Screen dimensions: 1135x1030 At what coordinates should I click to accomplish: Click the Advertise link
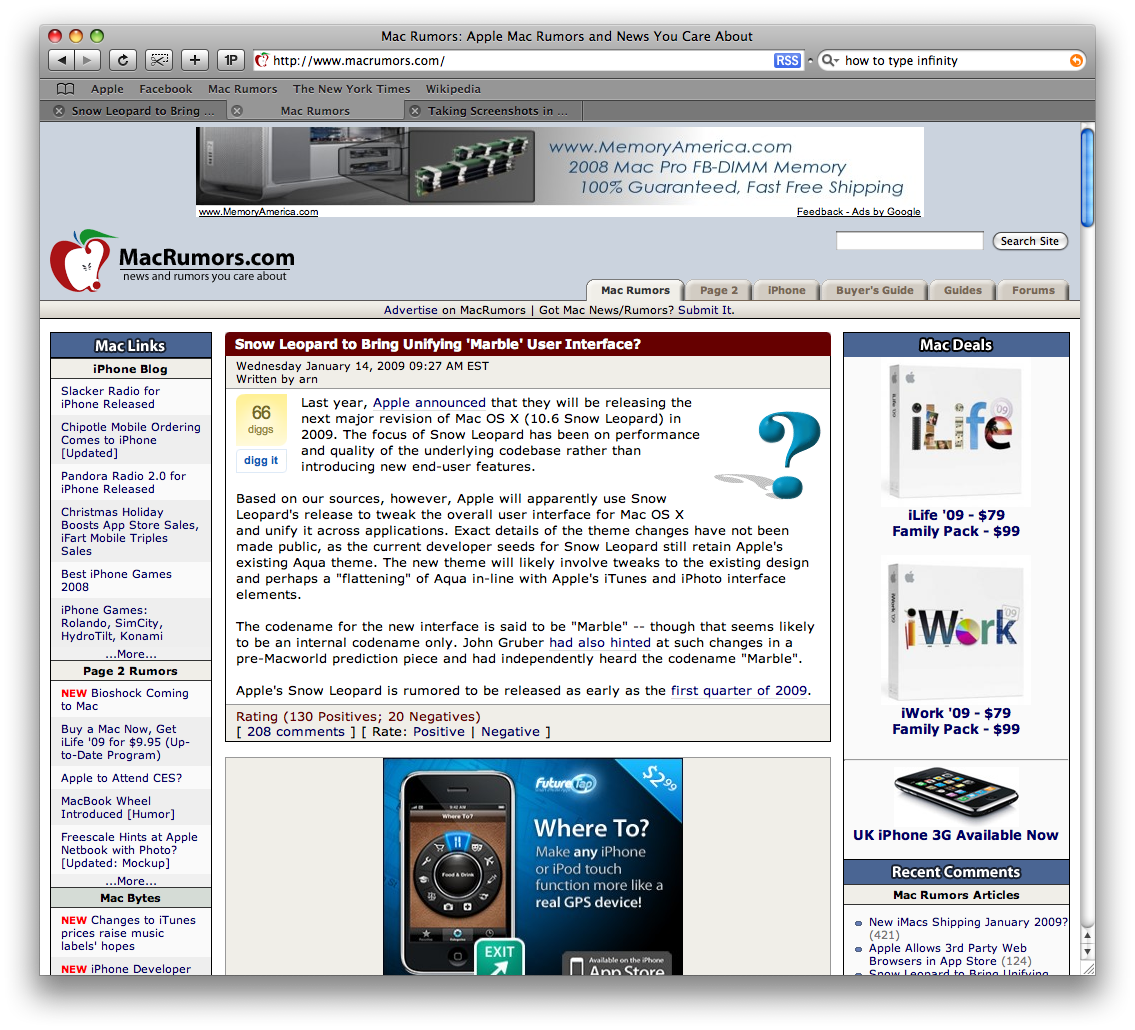tap(410, 310)
